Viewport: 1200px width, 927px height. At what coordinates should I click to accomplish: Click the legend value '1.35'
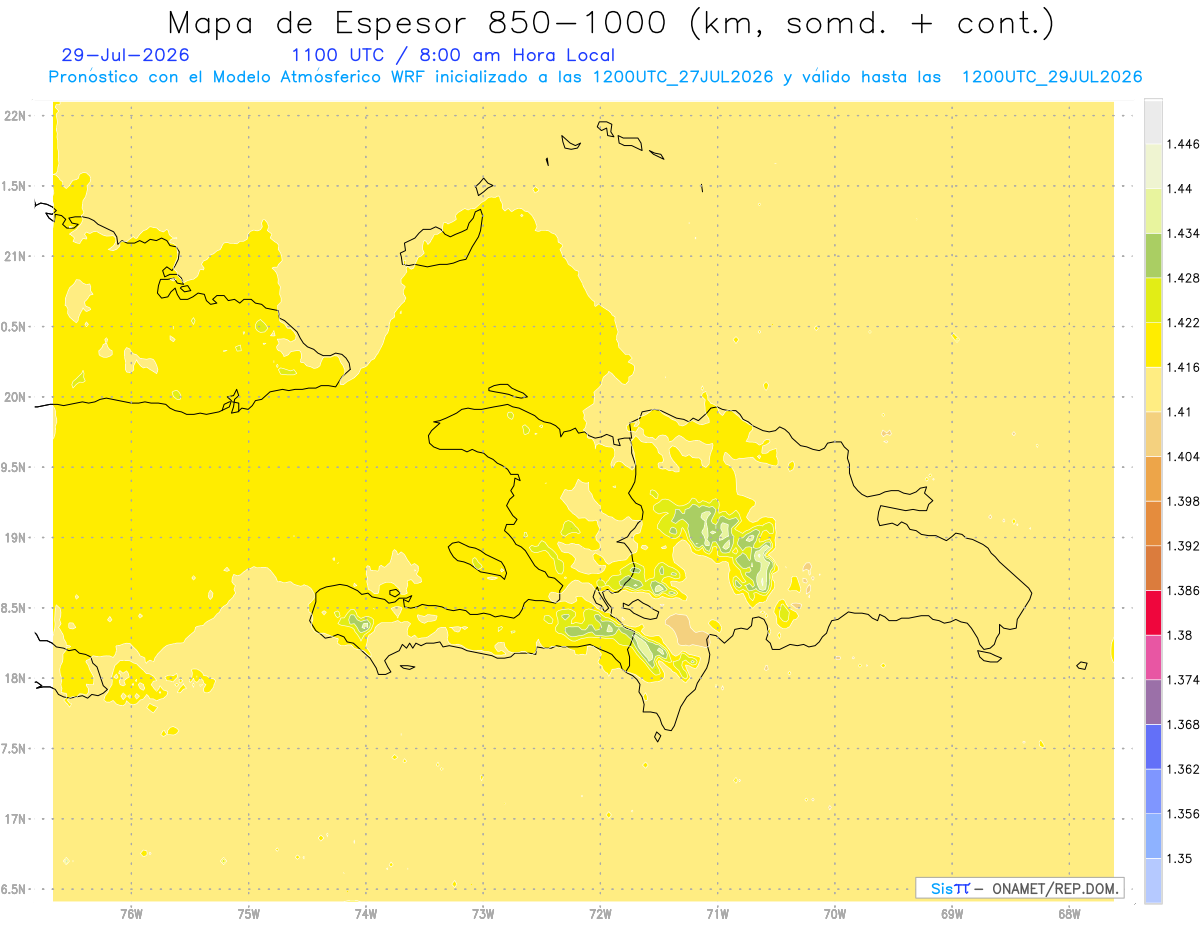1180,858
